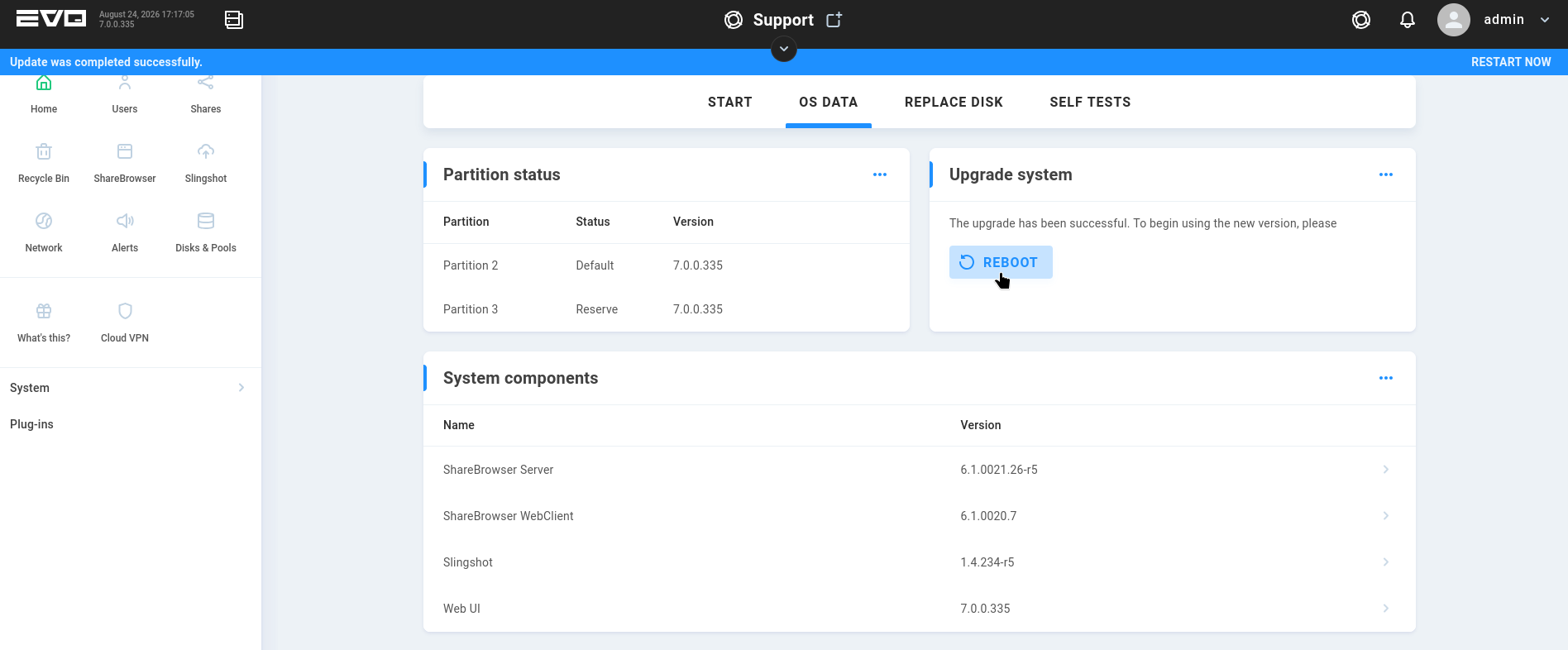Open Support in a new window icon

pyautogui.click(x=834, y=20)
